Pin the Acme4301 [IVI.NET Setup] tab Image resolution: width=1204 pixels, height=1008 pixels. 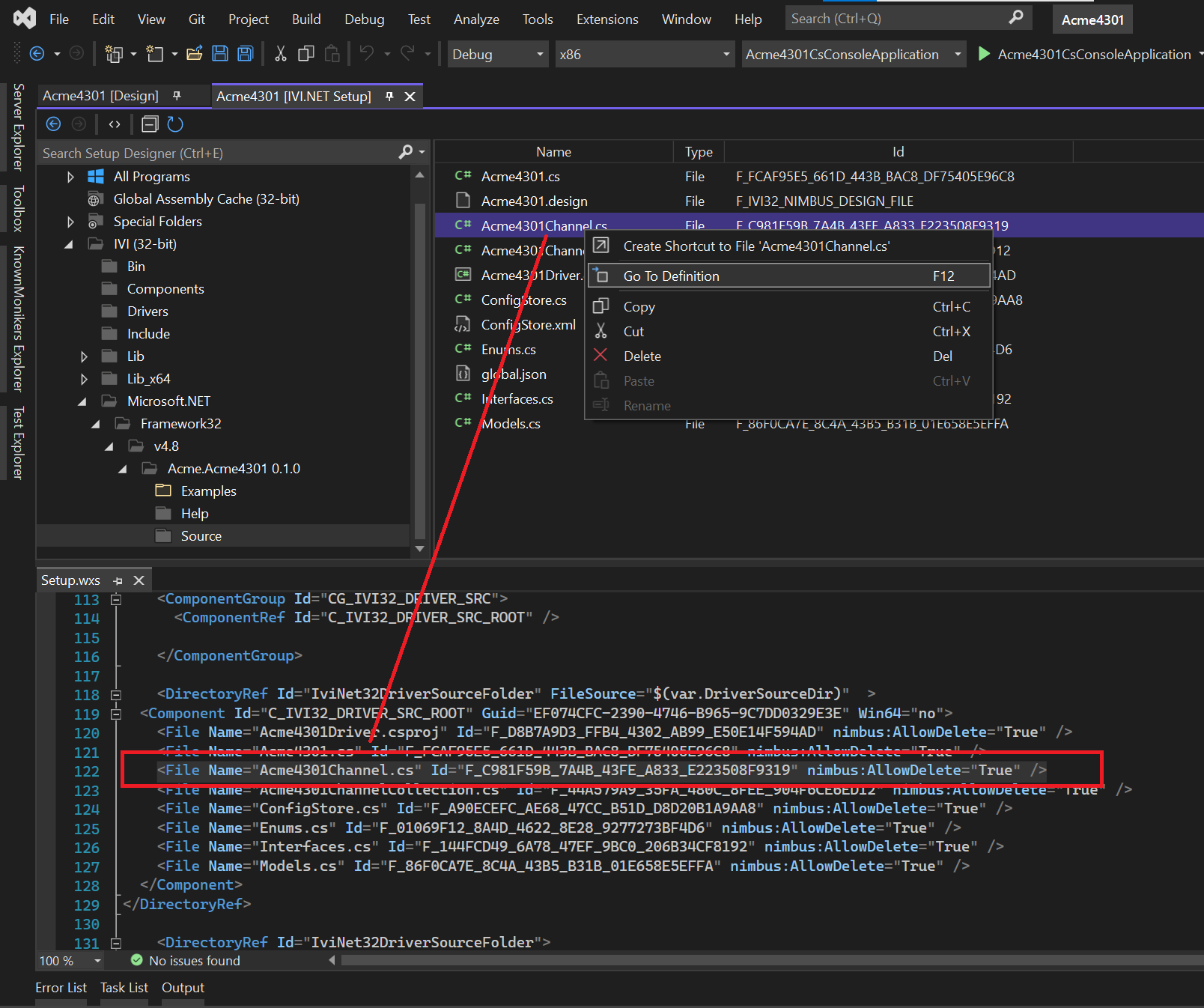pos(389,96)
